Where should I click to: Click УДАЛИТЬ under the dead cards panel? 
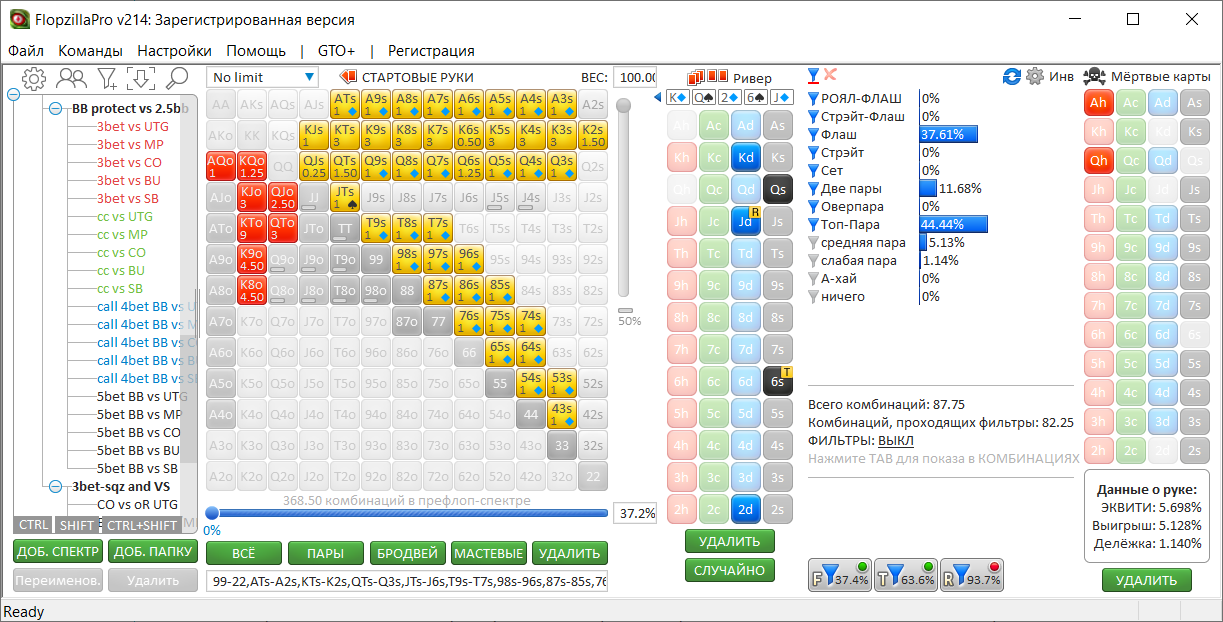1146,580
